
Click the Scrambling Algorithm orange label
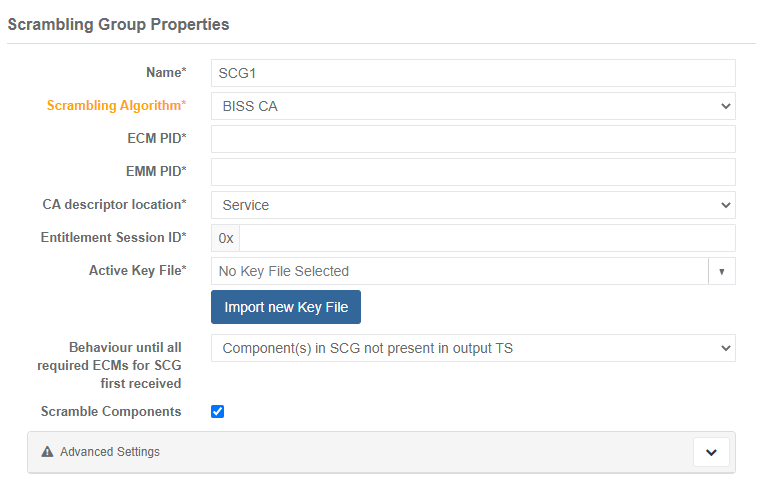click(116, 105)
